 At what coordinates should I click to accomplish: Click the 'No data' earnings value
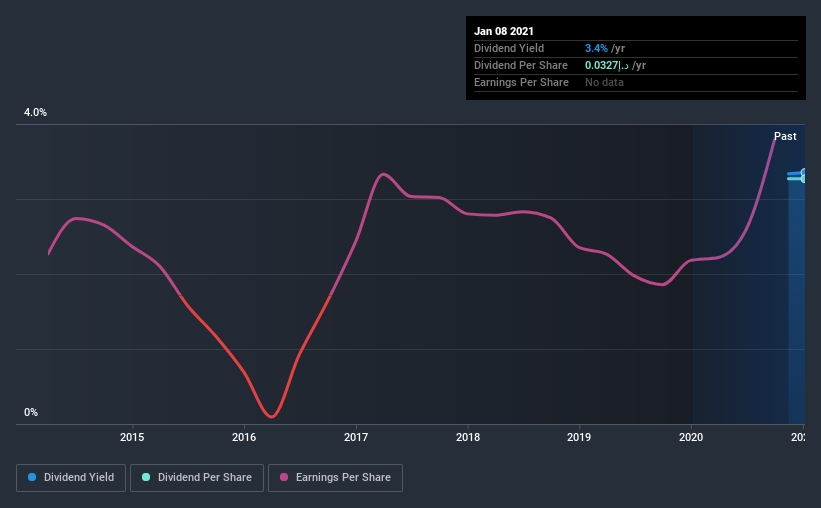(604, 82)
